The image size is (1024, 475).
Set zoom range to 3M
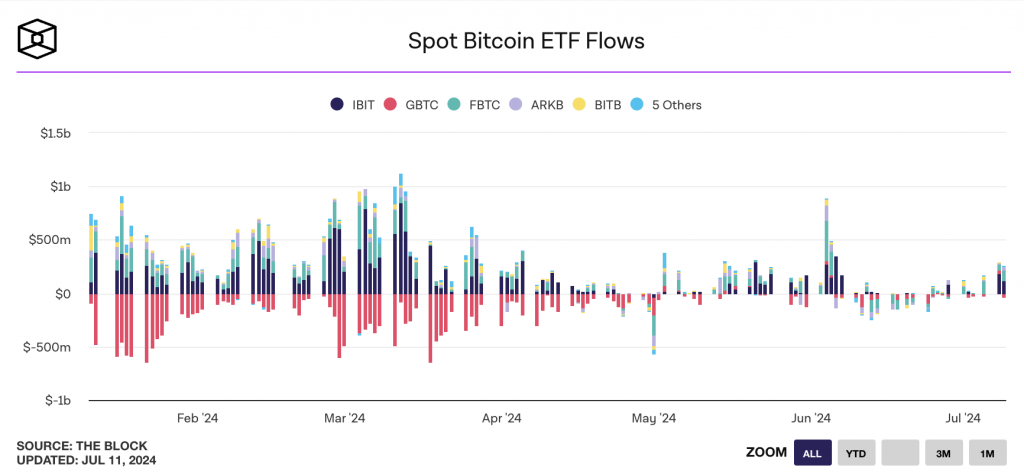(943, 453)
